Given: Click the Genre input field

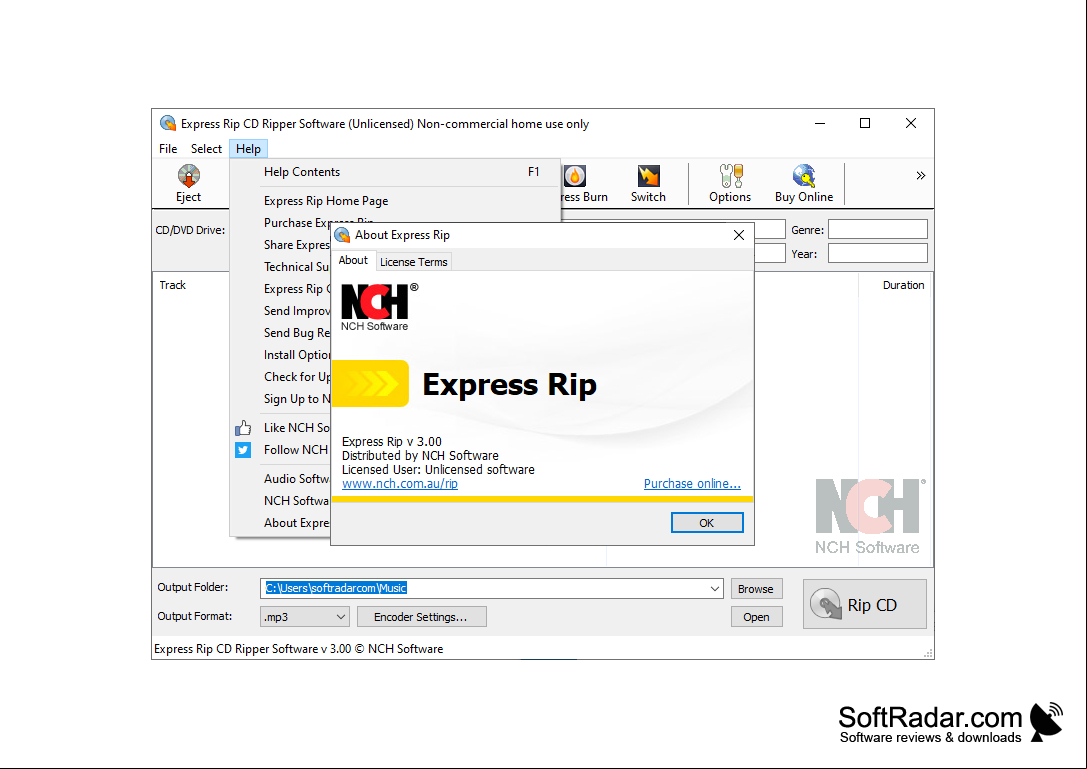Looking at the screenshot, I should coord(878,230).
